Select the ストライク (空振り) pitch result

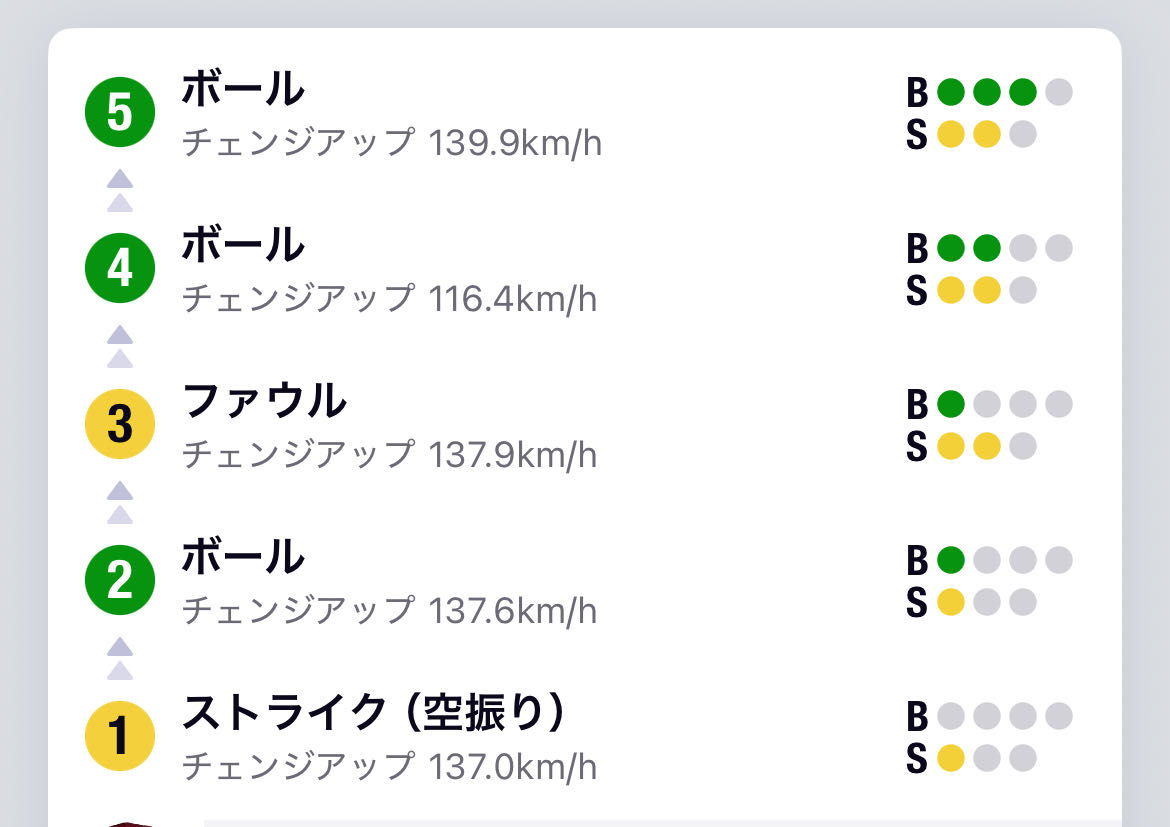373,712
